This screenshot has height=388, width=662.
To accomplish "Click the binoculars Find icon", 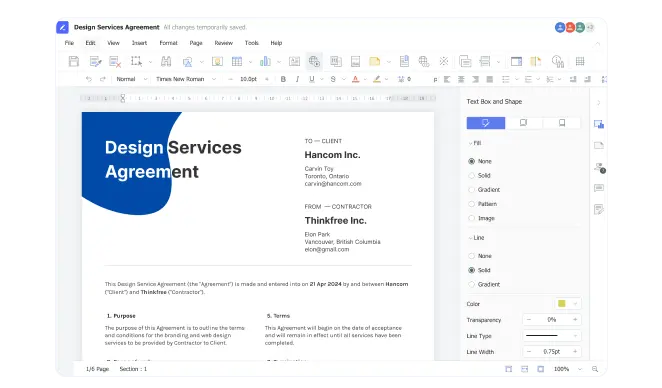I will [x=166, y=62].
